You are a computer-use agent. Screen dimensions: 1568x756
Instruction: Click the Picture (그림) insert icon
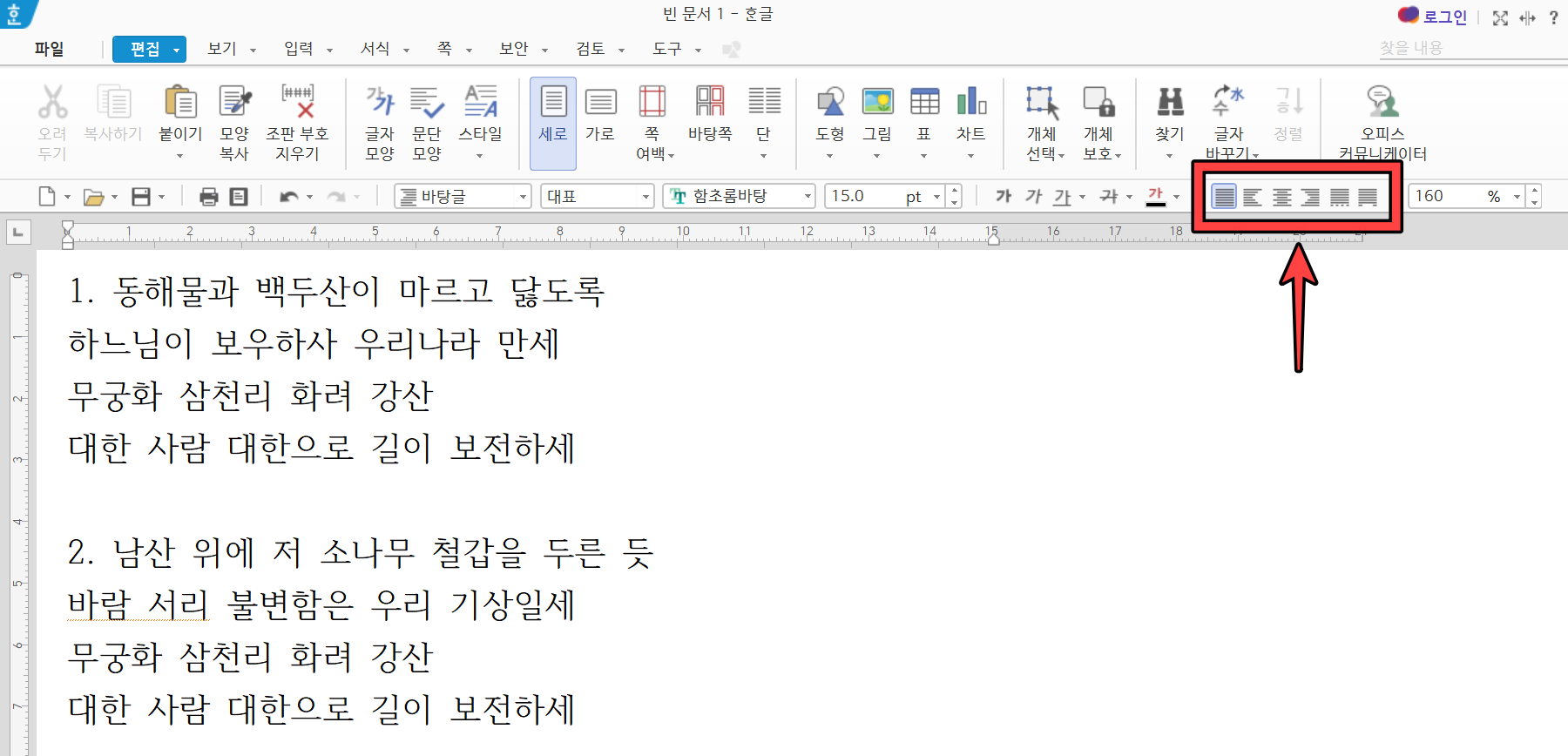pos(877,103)
